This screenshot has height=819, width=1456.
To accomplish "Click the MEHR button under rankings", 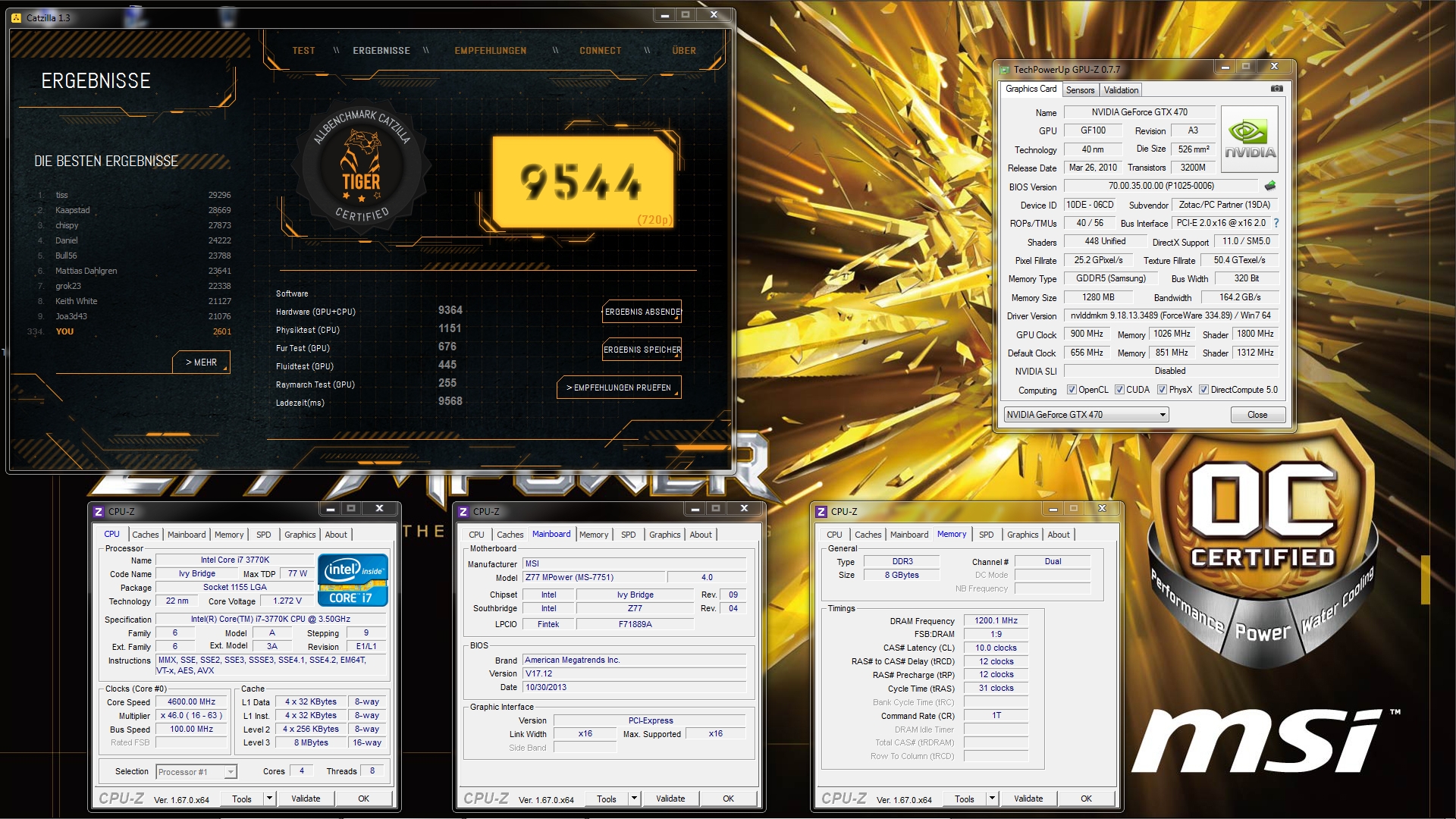I will 201,362.
